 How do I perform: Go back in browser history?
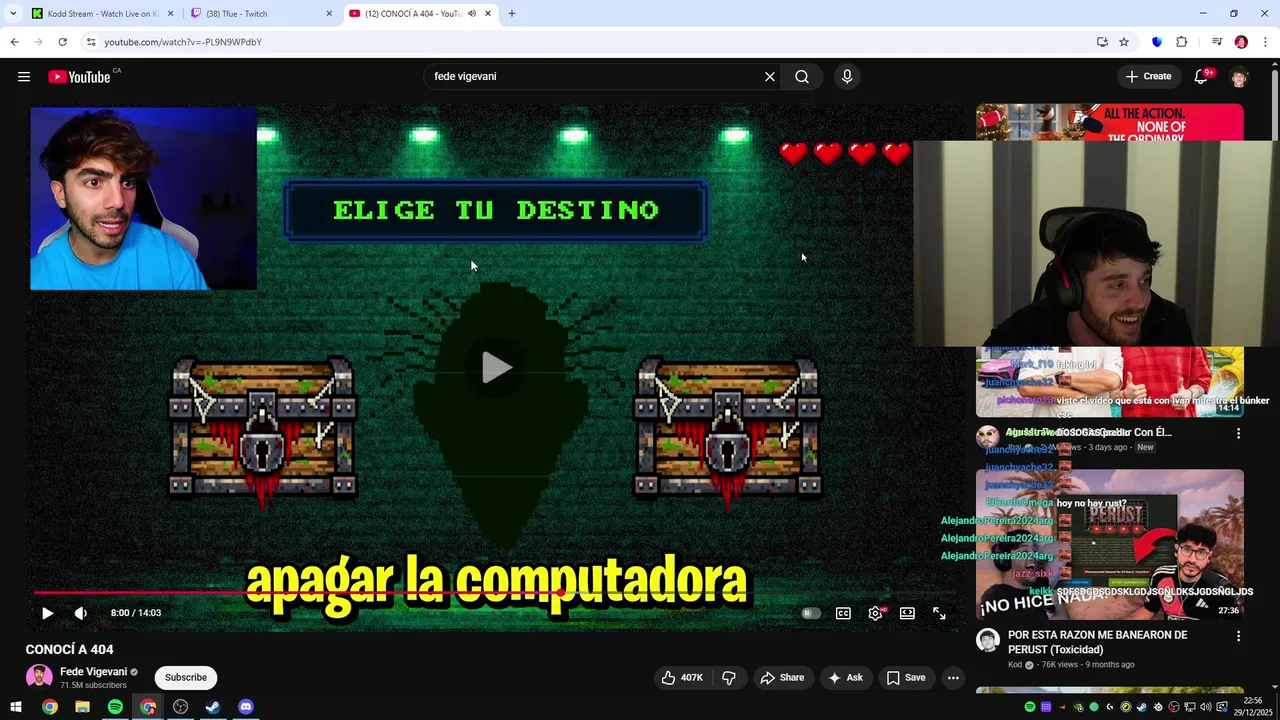tap(14, 42)
